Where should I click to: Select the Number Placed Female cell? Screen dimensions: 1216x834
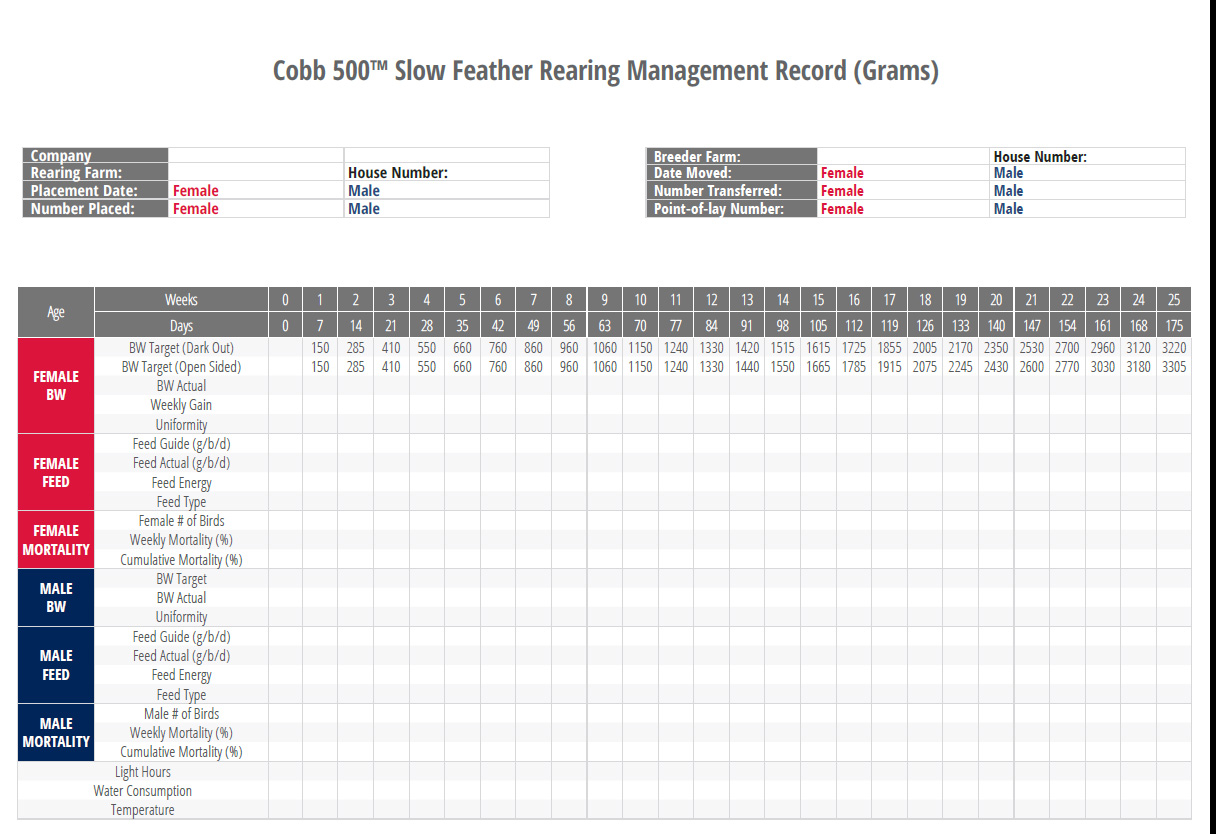[256, 209]
